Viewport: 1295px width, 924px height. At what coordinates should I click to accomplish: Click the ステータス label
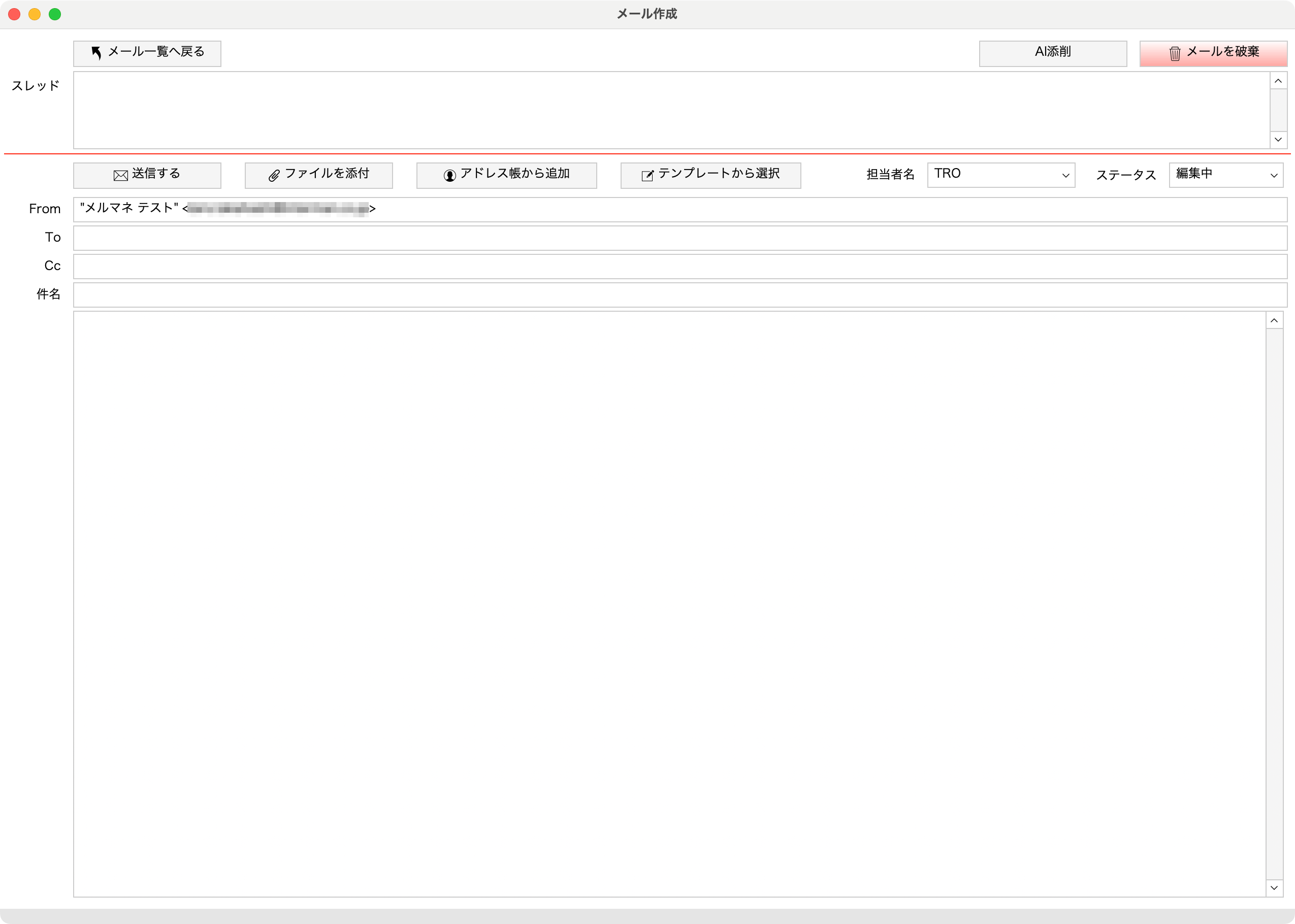tap(1126, 175)
